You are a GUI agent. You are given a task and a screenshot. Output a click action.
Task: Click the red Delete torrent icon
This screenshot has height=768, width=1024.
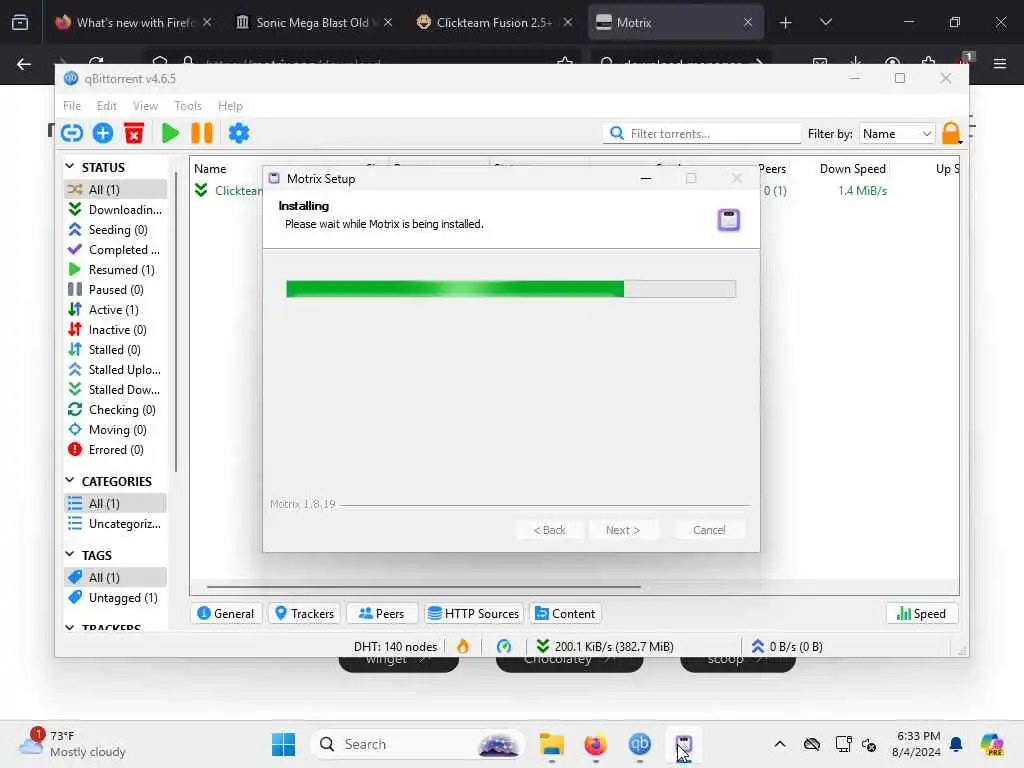pos(134,133)
